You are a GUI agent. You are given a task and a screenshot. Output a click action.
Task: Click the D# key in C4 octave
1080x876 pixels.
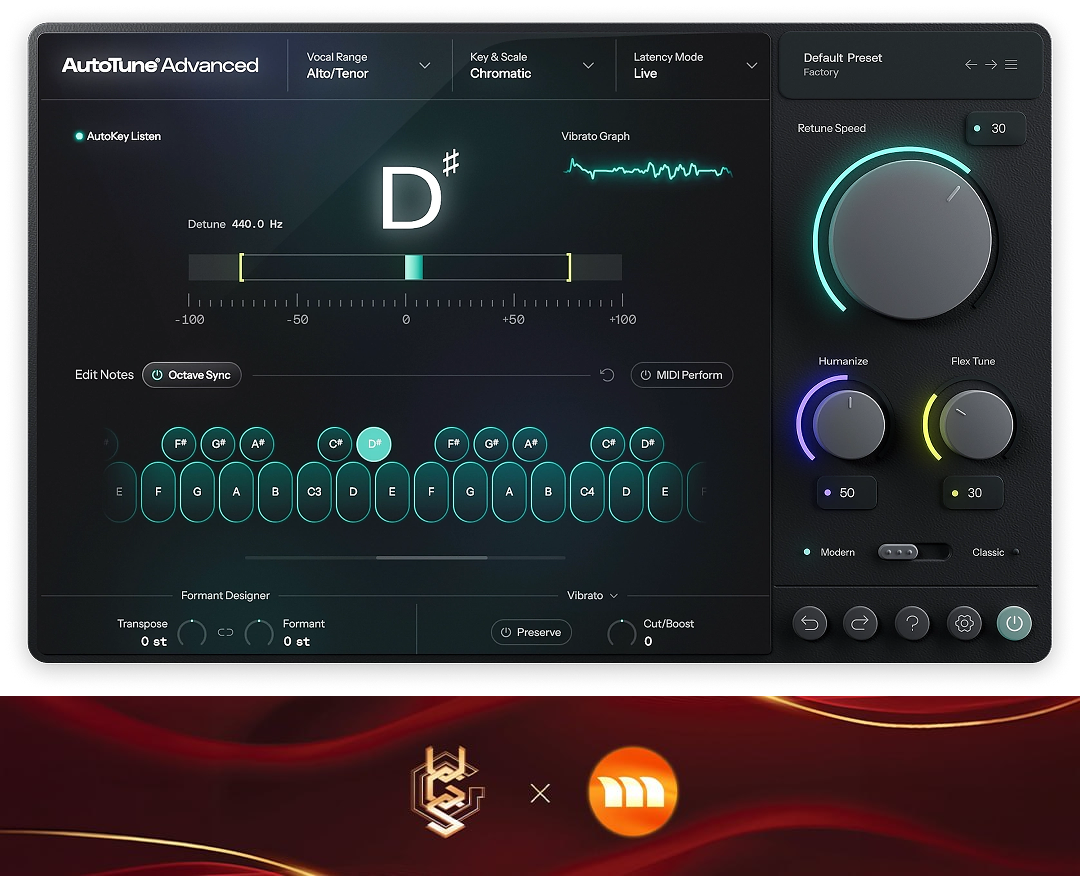pos(647,444)
